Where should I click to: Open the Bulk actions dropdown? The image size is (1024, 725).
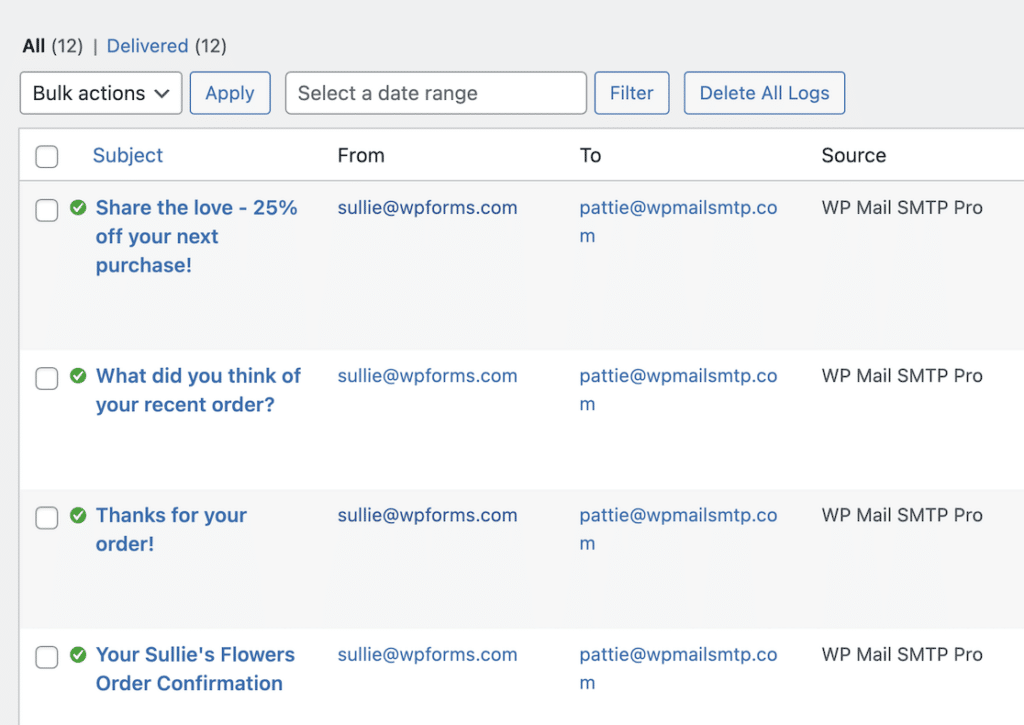[100, 93]
